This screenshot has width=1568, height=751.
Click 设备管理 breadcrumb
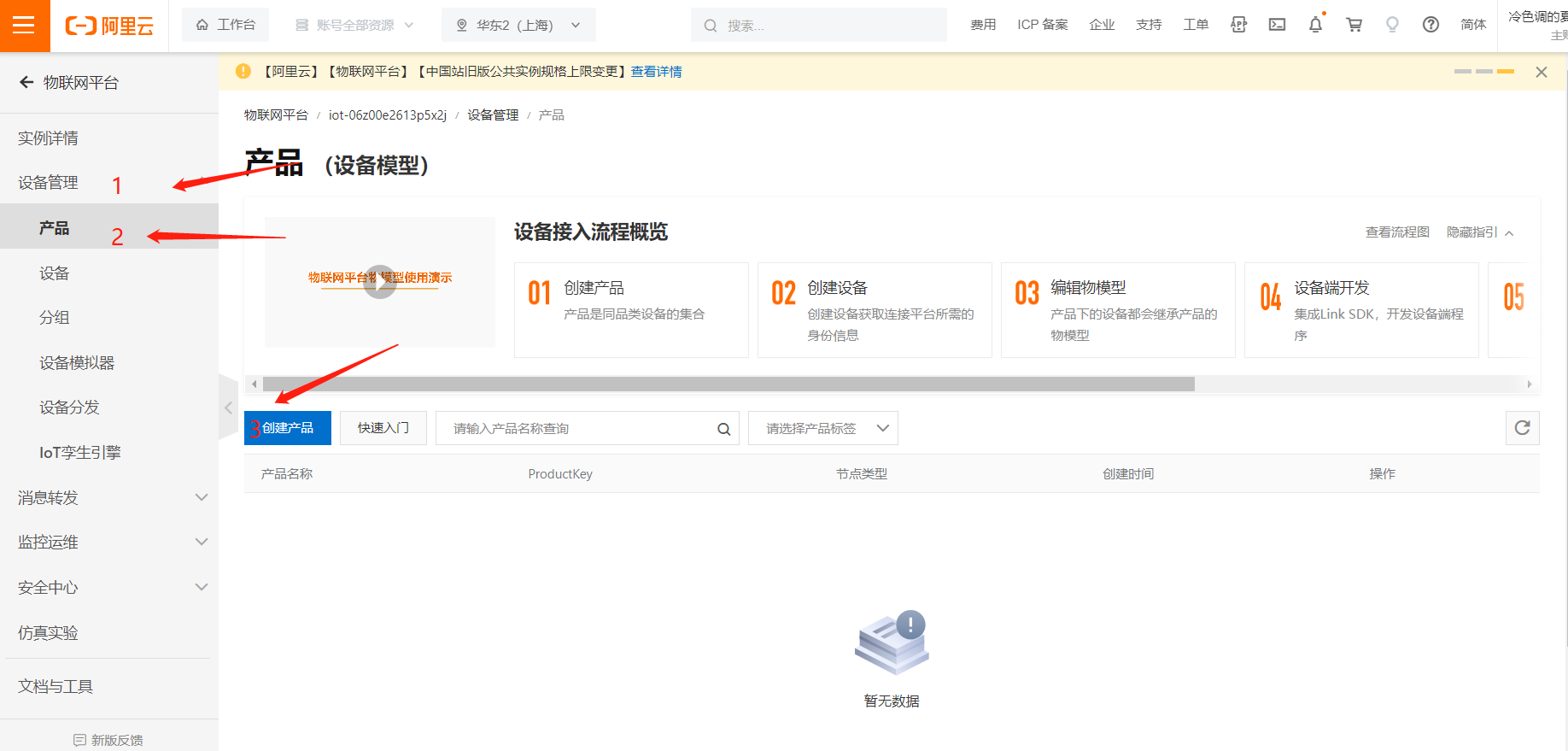[x=493, y=114]
